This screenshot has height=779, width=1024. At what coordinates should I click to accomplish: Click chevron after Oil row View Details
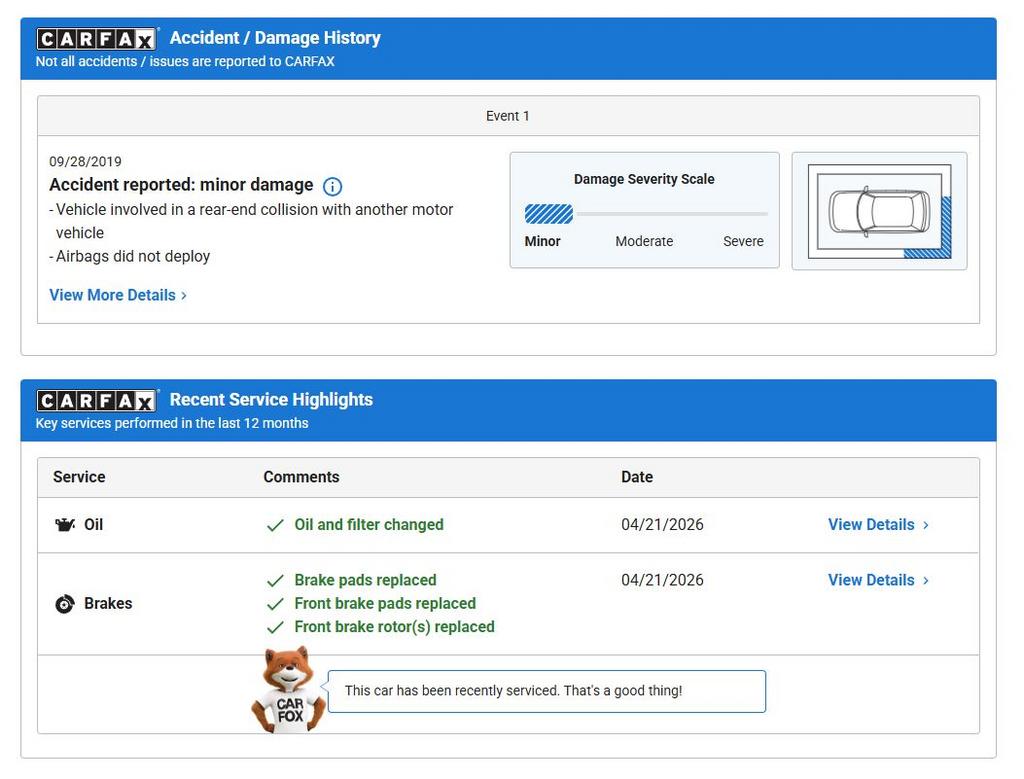pyautogui.click(x=925, y=525)
